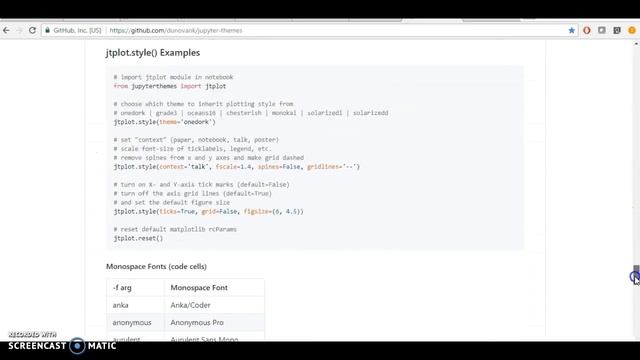The image size is (640, 360).
Task: Click the '# set "context"' comment line
Action: point(196,140)
